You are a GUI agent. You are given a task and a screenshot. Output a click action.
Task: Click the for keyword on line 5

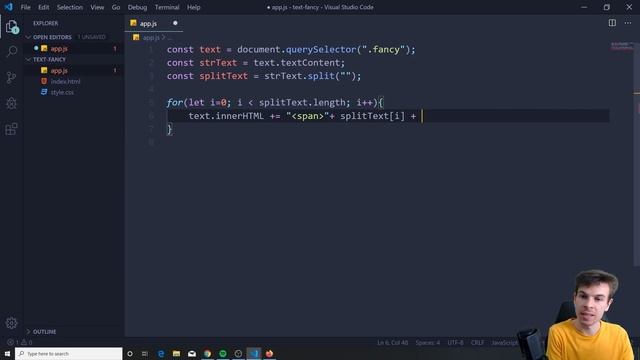175,102
